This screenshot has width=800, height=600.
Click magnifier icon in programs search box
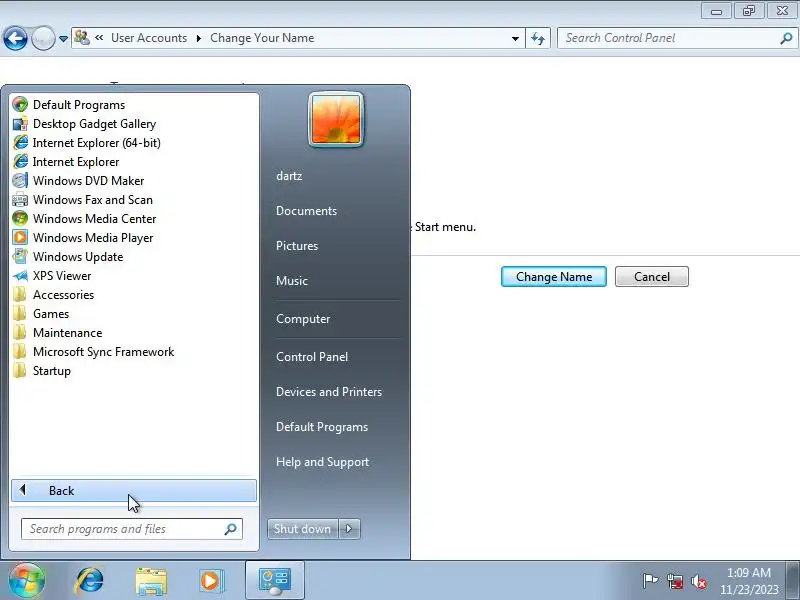[231, 529]
